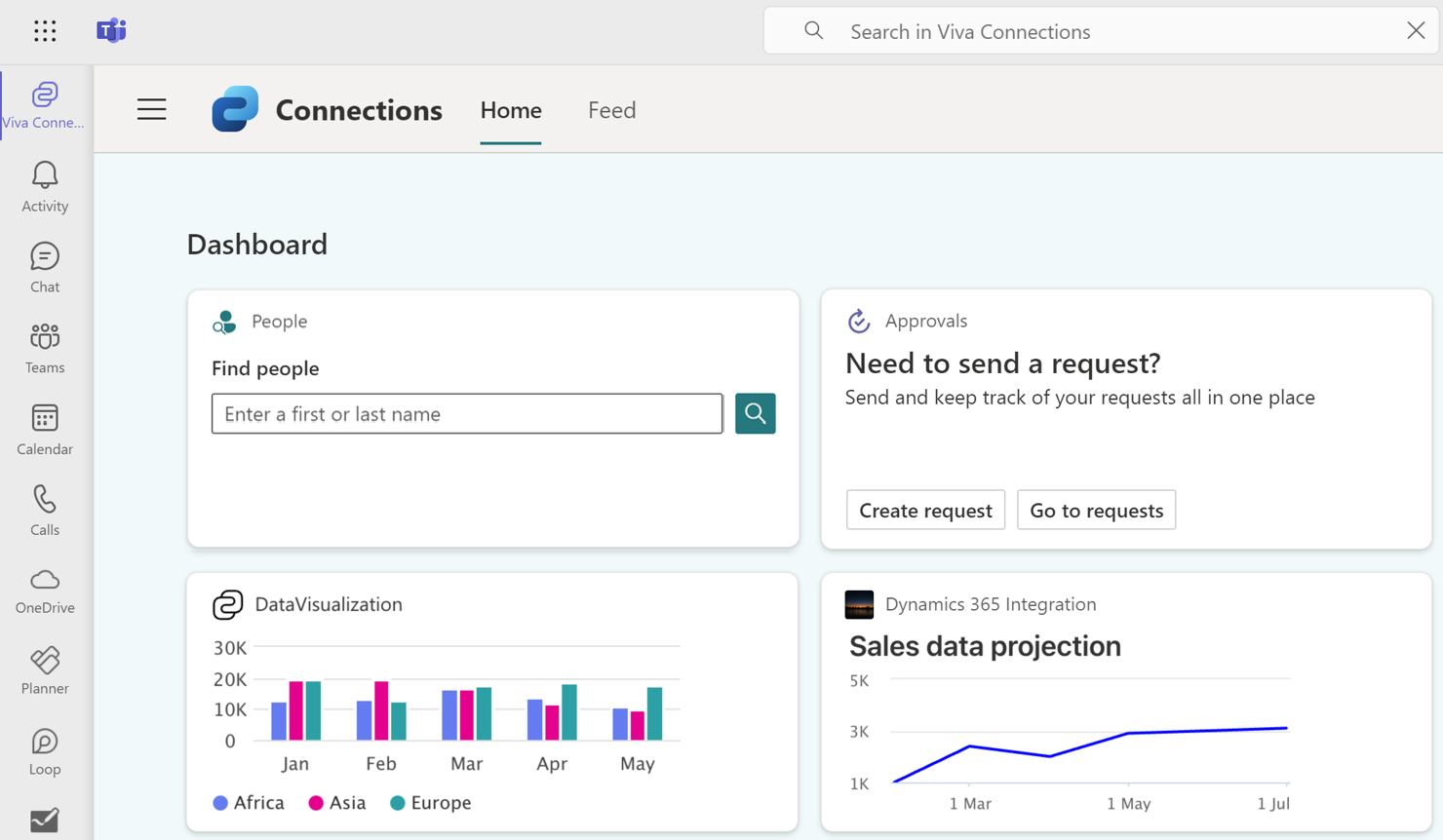
Task: Click the Go to requests button
Action: coord(1096,510)
